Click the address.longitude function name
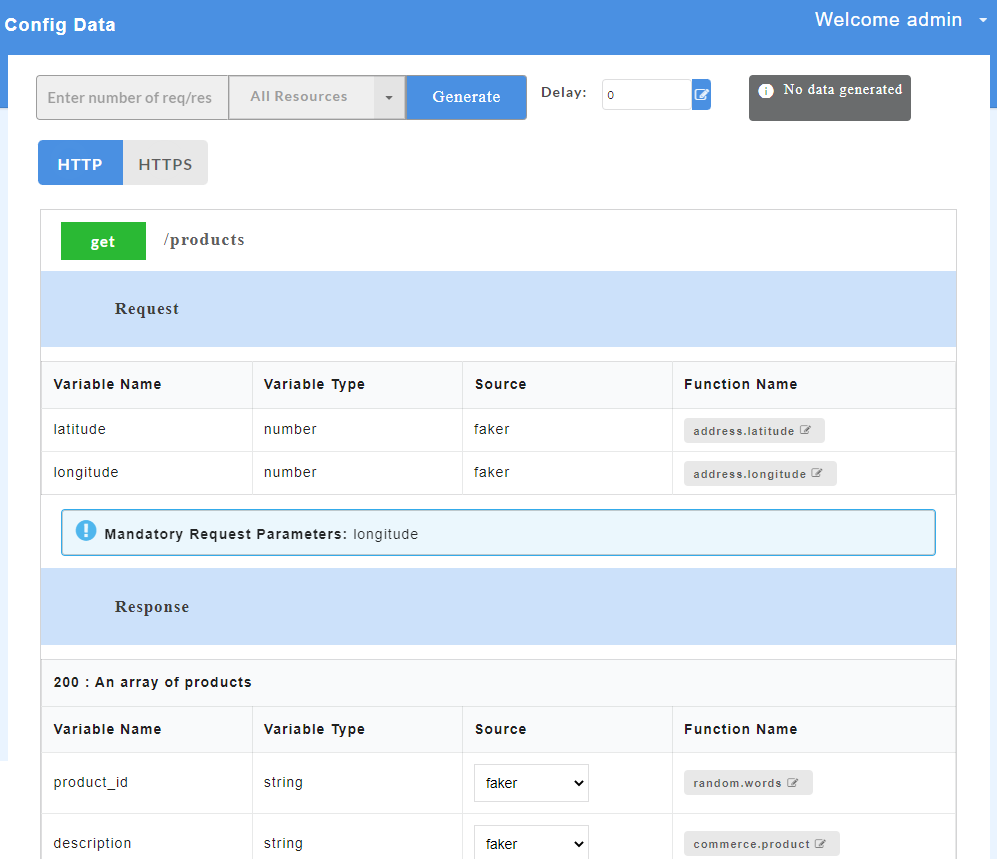997x863 pixels. click(x=750, y=474)
